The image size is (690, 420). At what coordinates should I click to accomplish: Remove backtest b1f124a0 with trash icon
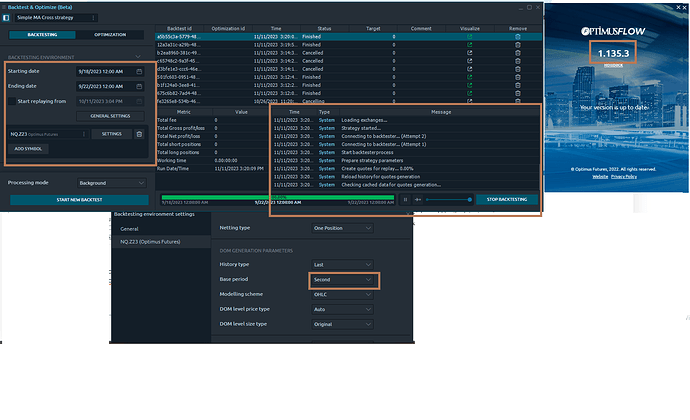(x=518, y=85)
